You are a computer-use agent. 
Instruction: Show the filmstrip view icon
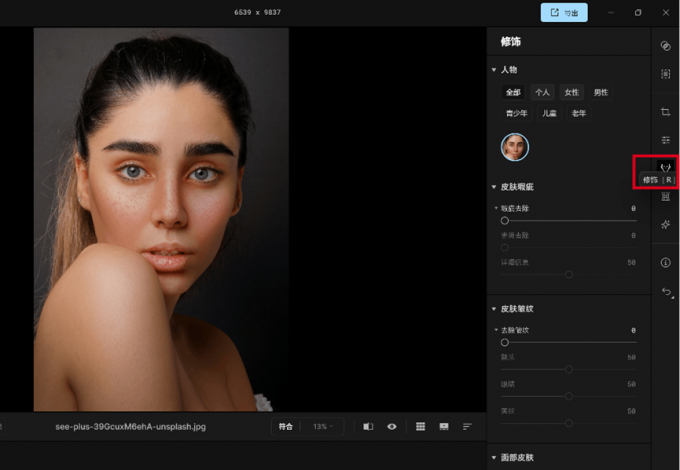tap(444, 426)
